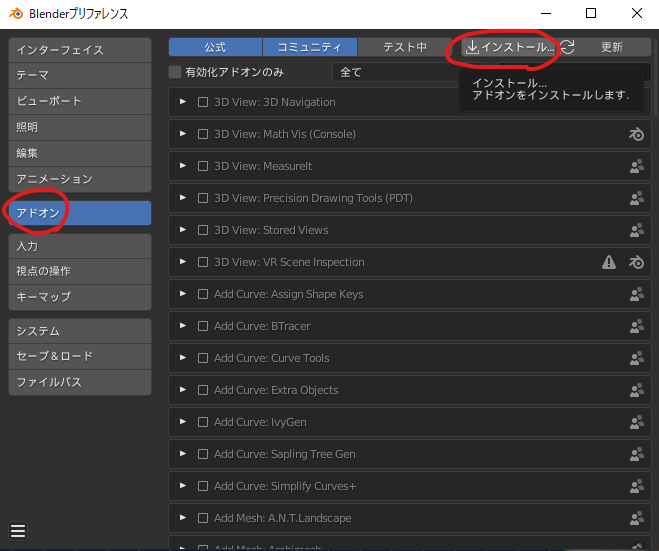Expand the MeasureIt add-on entry
This screenshot has height=551, width=659.
183,166
